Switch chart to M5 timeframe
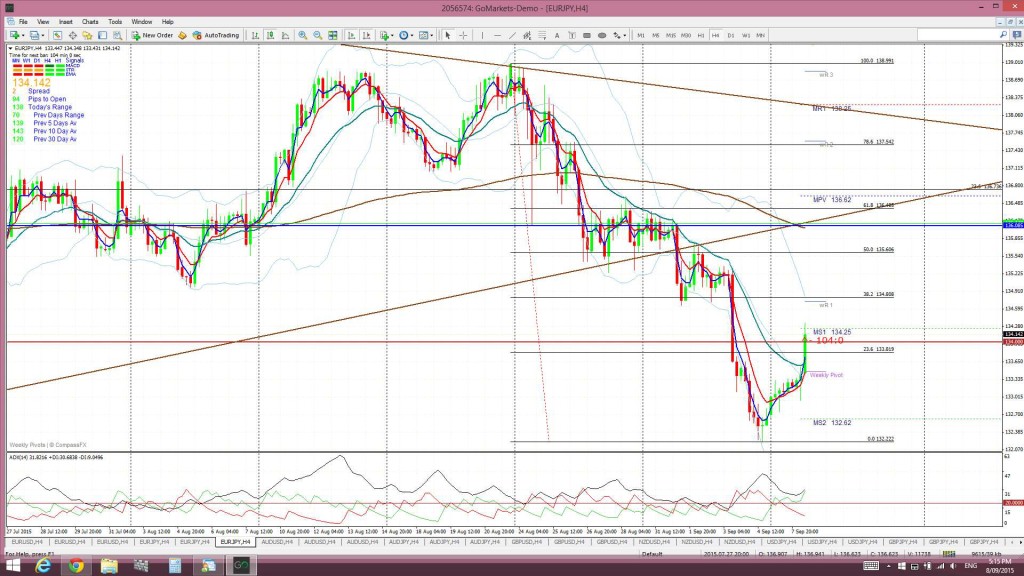Screen dimensions: 1024x576 (x=656, y=35)
